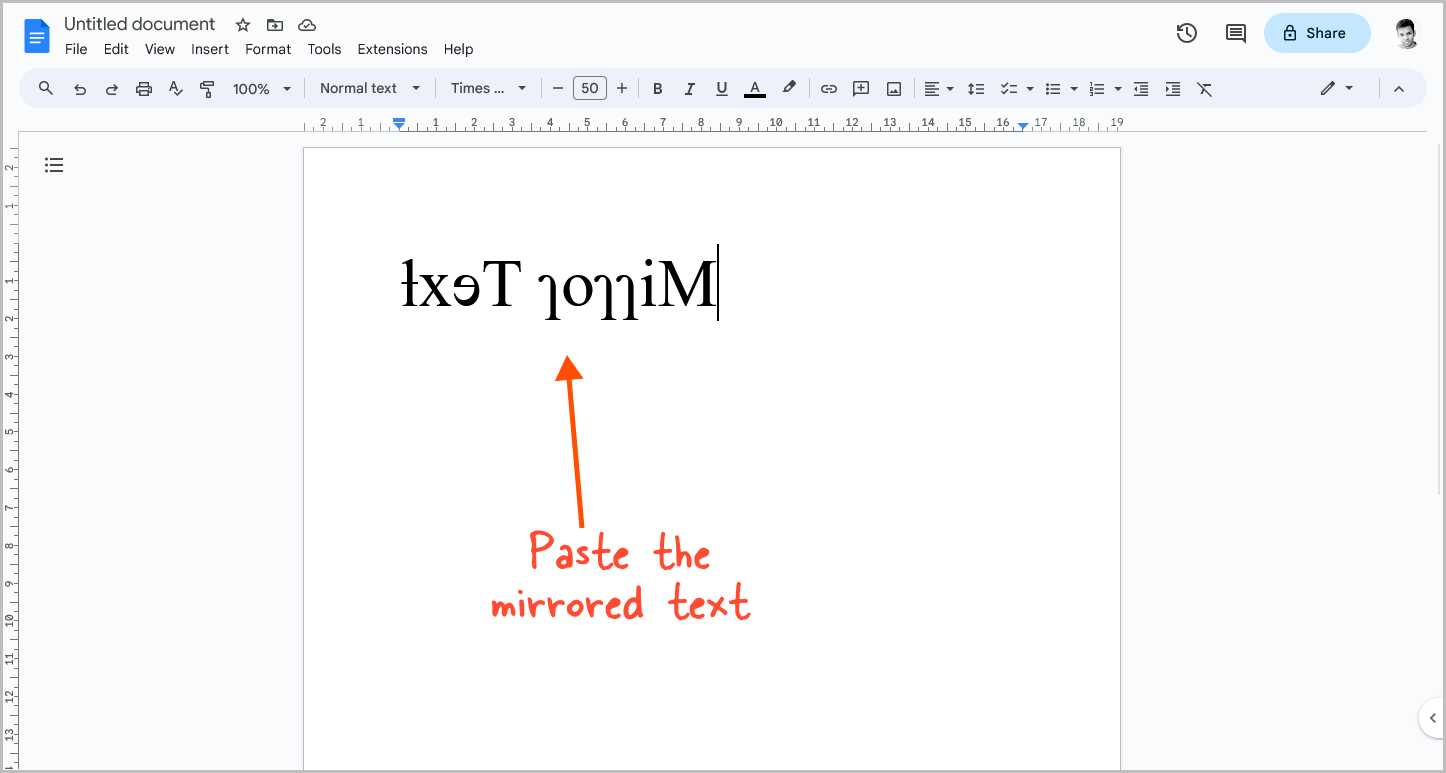Screen dimensions: 1446x773
Task: Open the document search tool
Action: click(x=45, y=88)
